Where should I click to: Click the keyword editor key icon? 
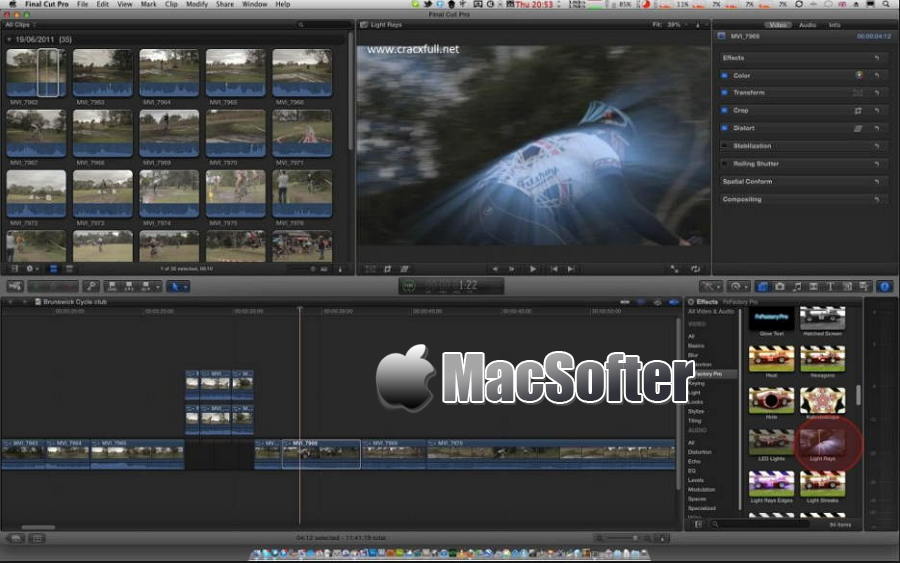point(91,286)
